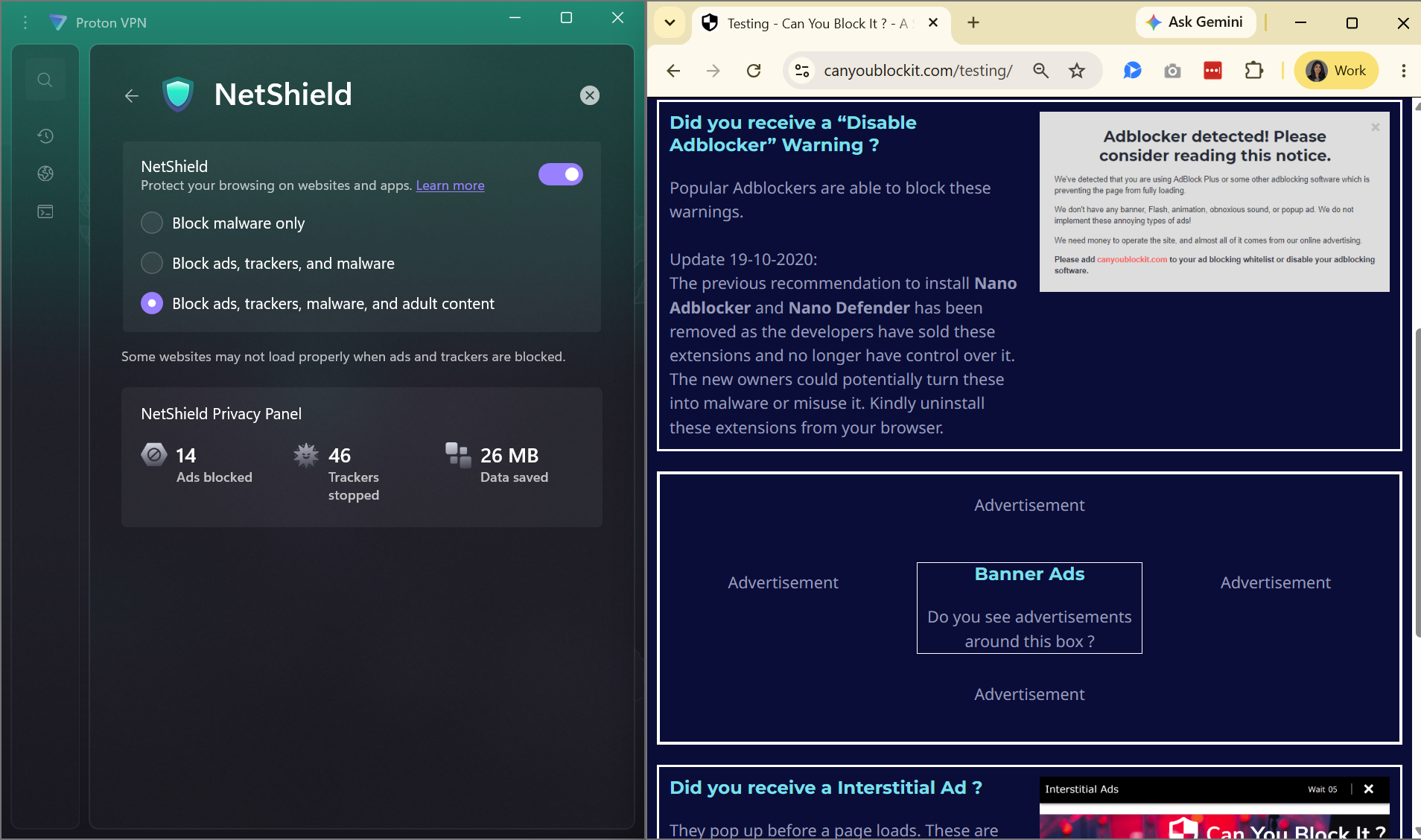Screen dimensions: 1421x840
Task: Open the Work profile button
Action: [x=1336, y=71]
